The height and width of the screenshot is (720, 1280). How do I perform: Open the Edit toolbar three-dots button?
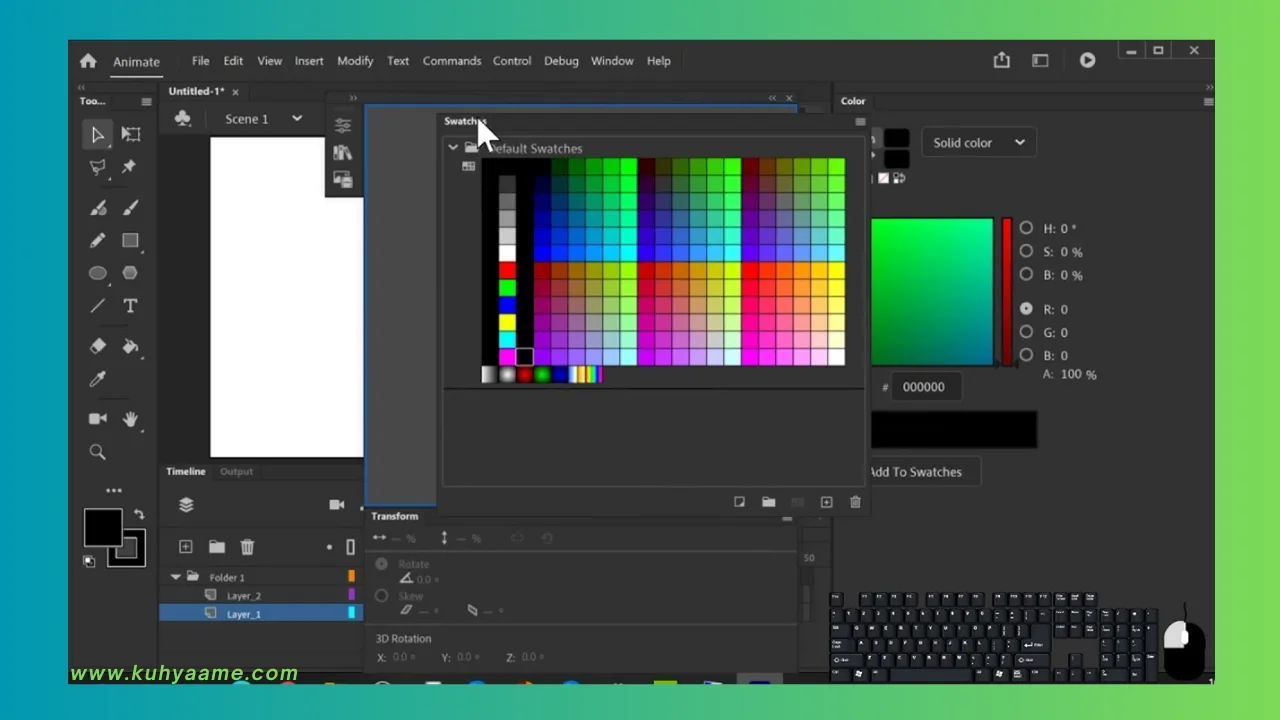point(114,491)
